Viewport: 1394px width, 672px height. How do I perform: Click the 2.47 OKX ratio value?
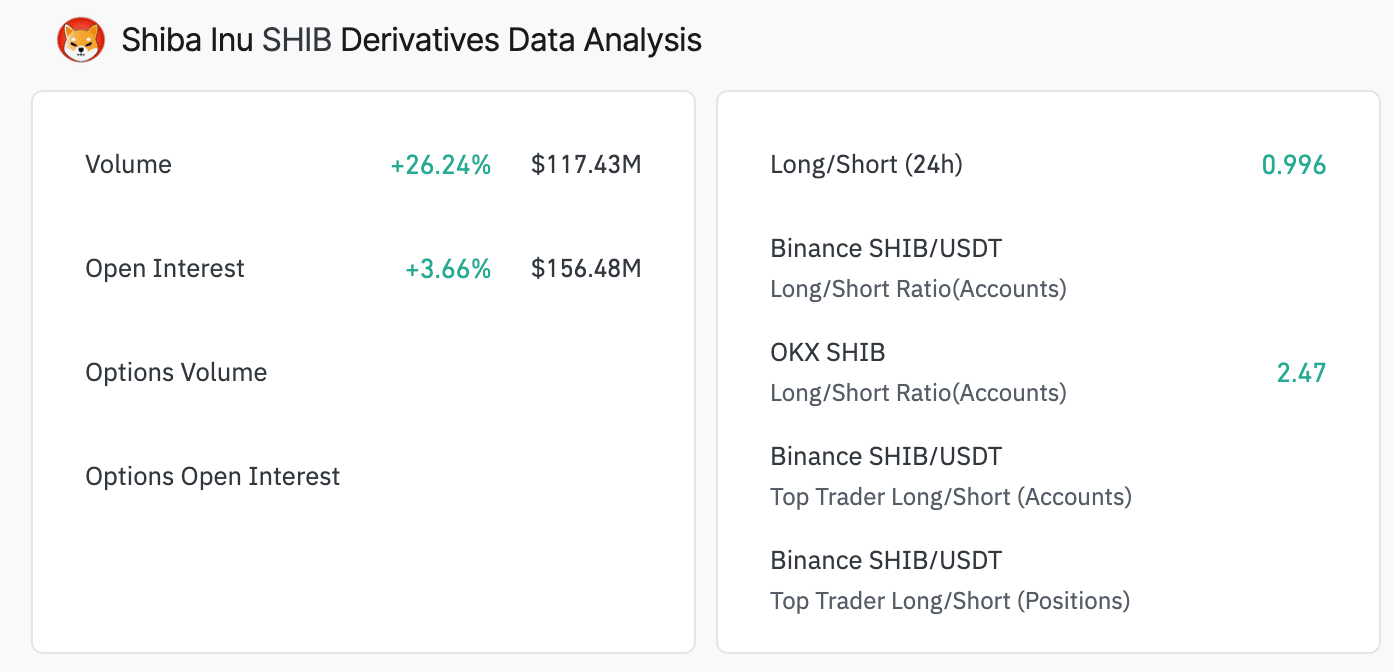pos(1301,373)
